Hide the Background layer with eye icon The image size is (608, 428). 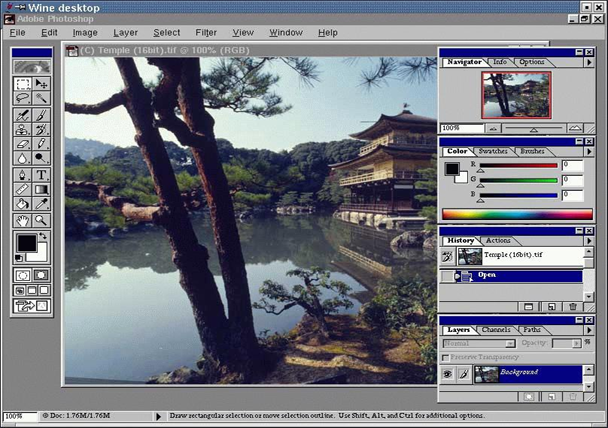point(448,373)
